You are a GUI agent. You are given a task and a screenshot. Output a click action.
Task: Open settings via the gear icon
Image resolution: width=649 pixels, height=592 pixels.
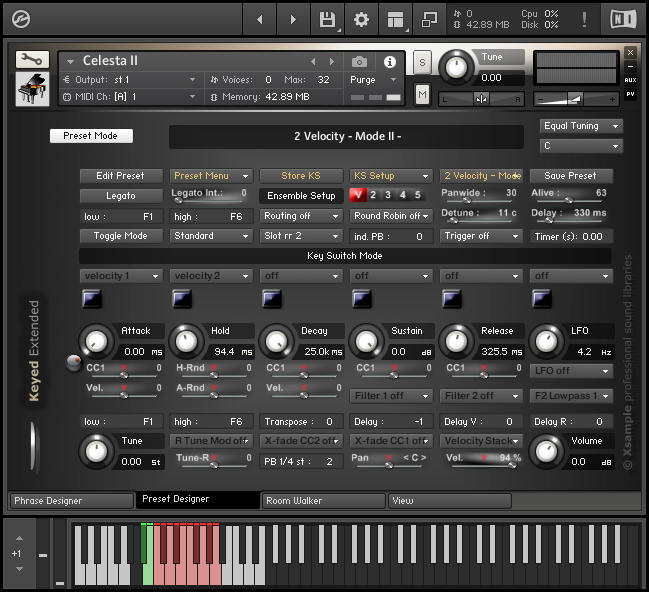coord(361,19)
